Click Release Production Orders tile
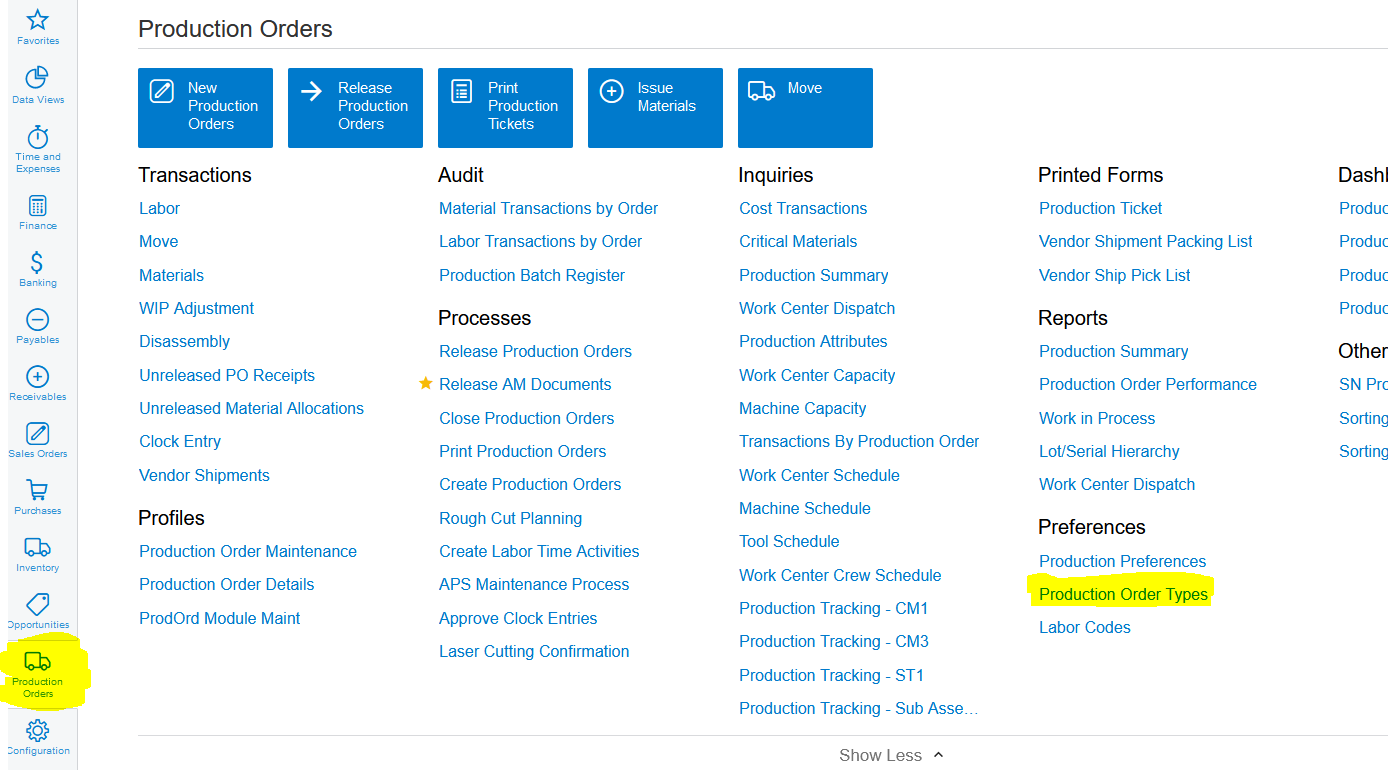This screenshot has height=770, width=1388. (355, 107)
